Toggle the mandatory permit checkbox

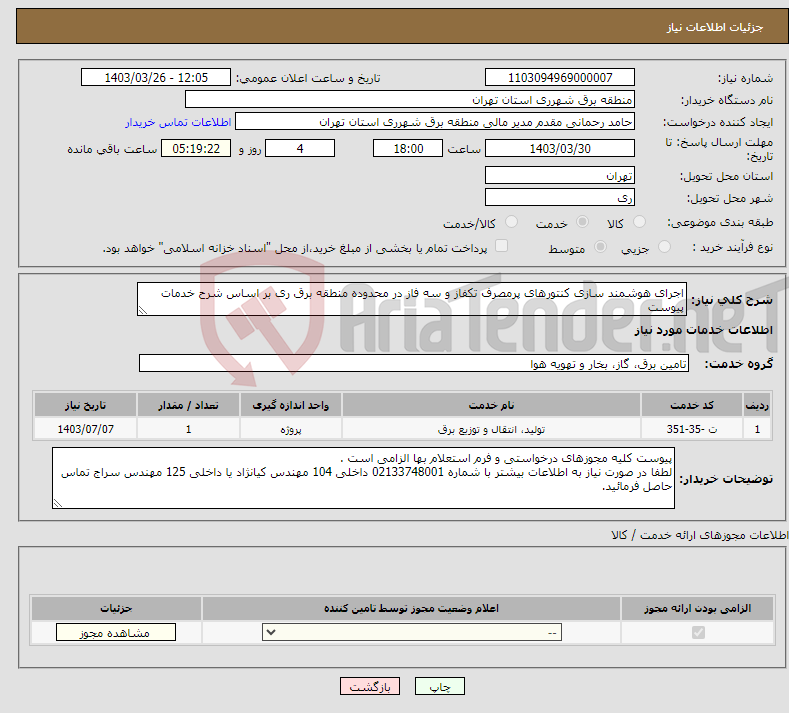point(698,632)
